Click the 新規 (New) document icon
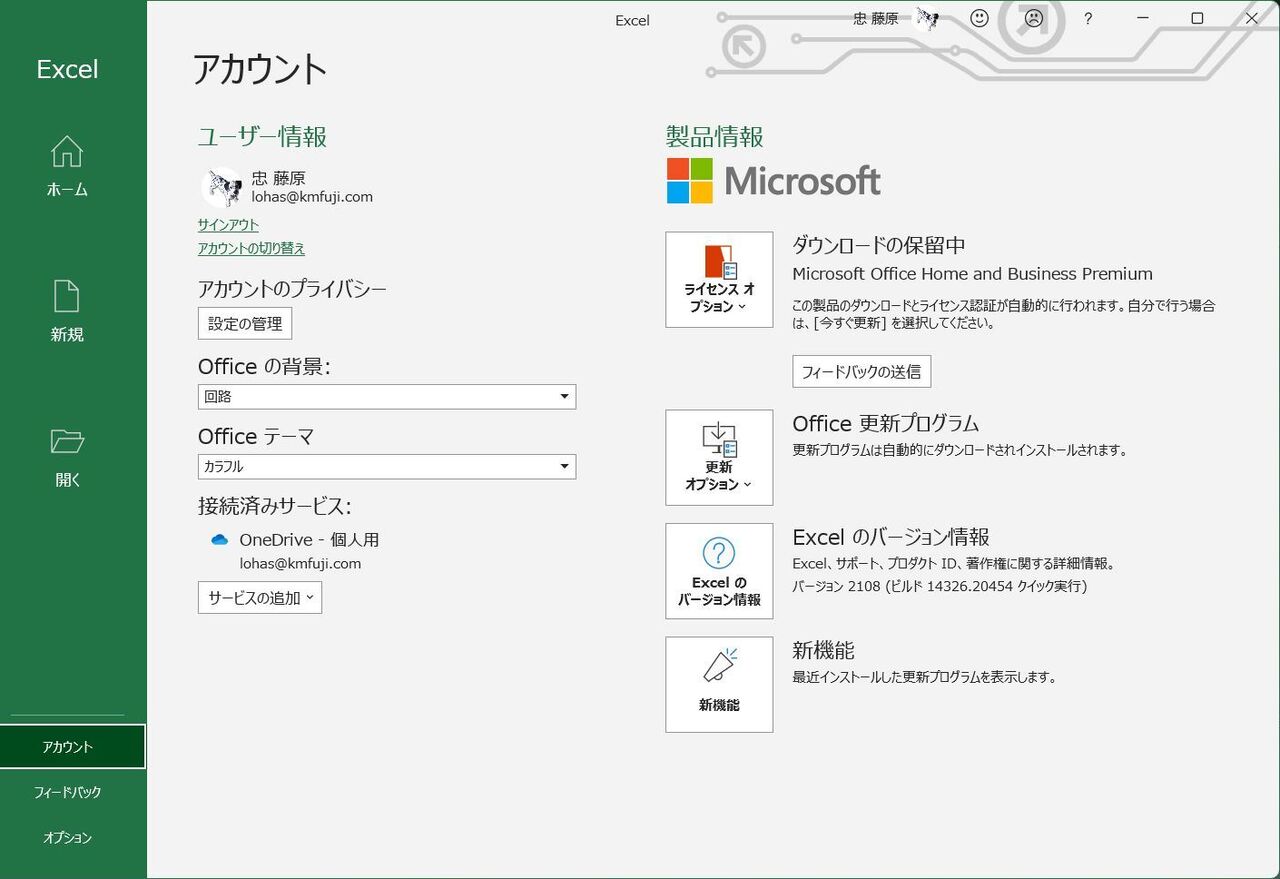1280x879 pixels. tap(67, 296)
